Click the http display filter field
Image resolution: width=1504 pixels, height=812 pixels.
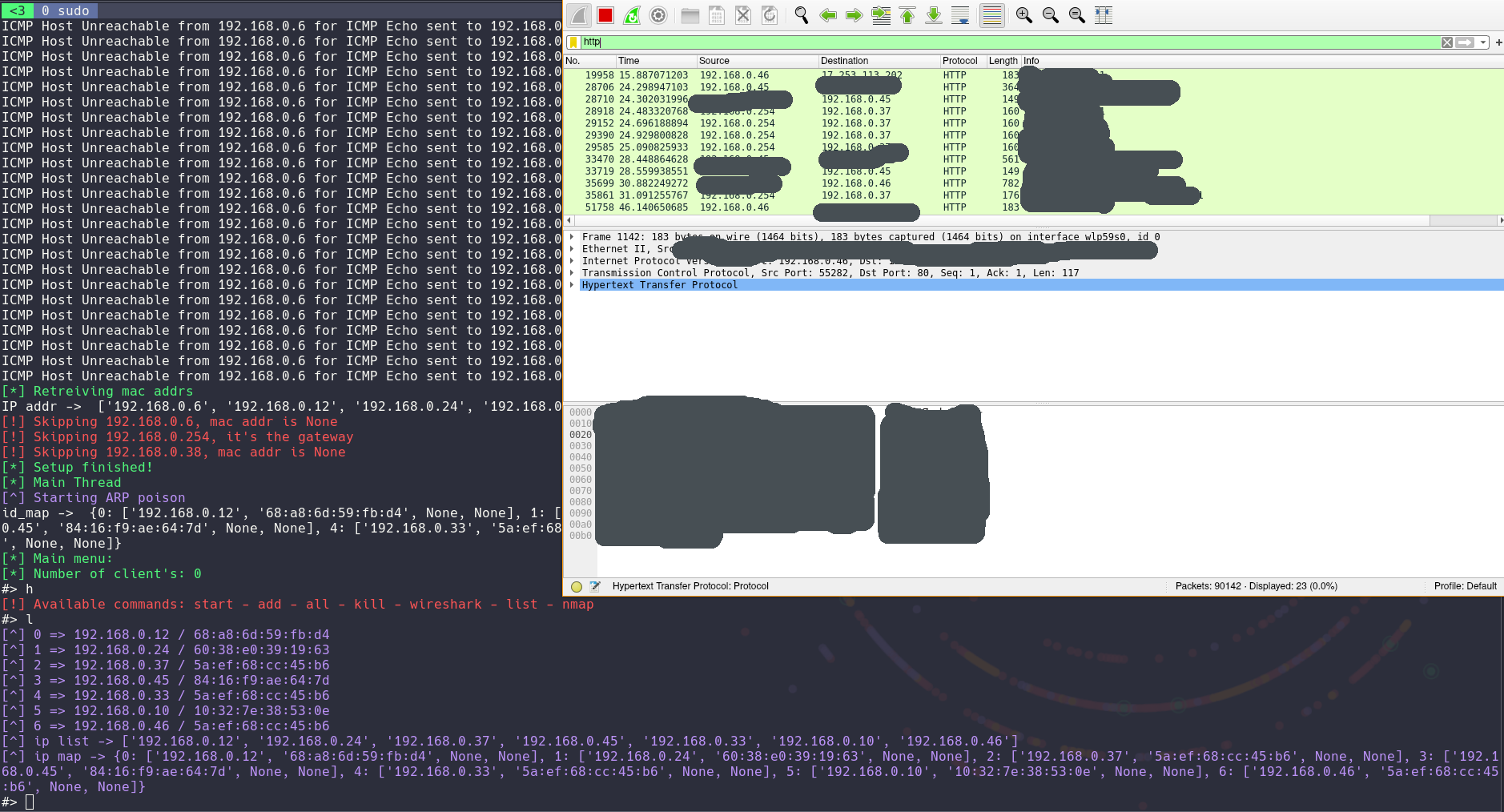click(1009, 42)
